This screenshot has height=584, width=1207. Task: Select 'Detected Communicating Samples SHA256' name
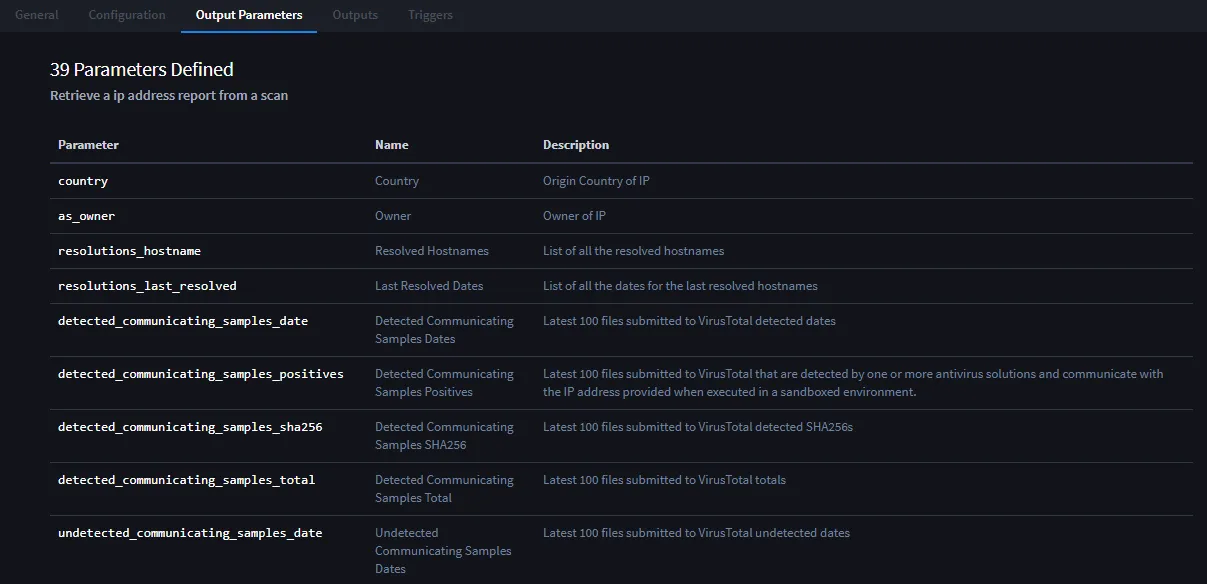444,436
